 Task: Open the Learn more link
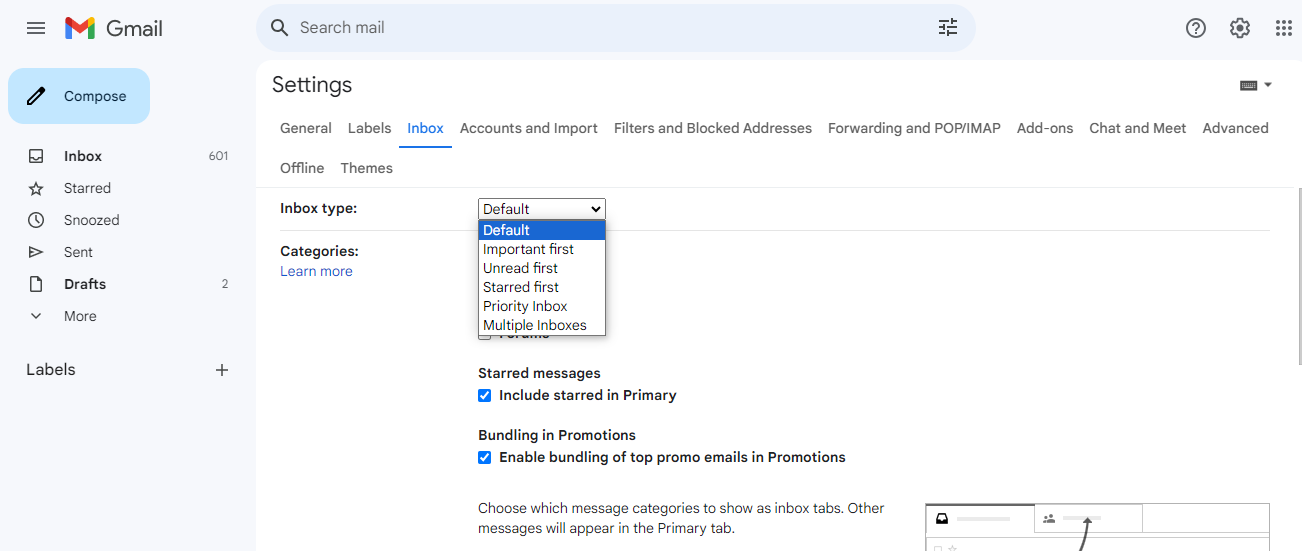pyautogui.click(x=316, y=271)
